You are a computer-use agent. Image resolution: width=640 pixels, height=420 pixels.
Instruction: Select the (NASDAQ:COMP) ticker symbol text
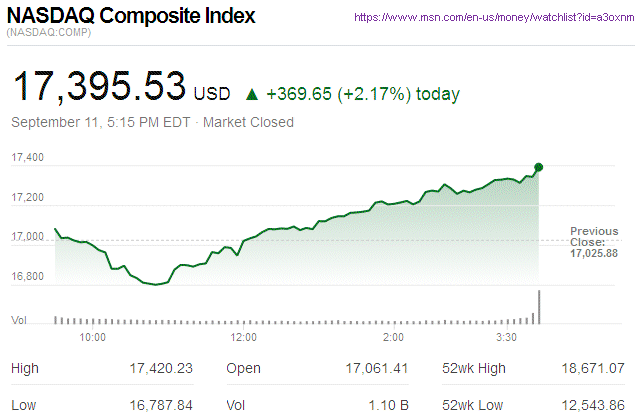point(47,35)
